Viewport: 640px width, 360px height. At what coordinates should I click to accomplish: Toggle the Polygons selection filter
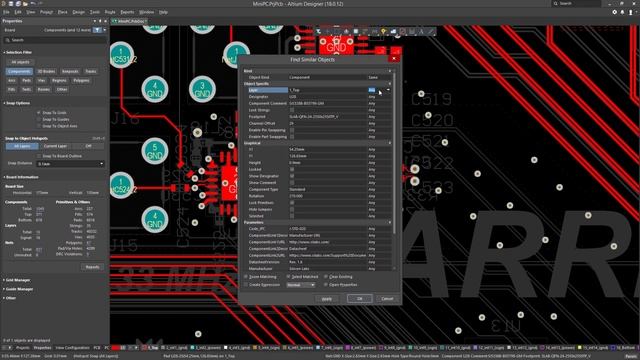point(81,80)
